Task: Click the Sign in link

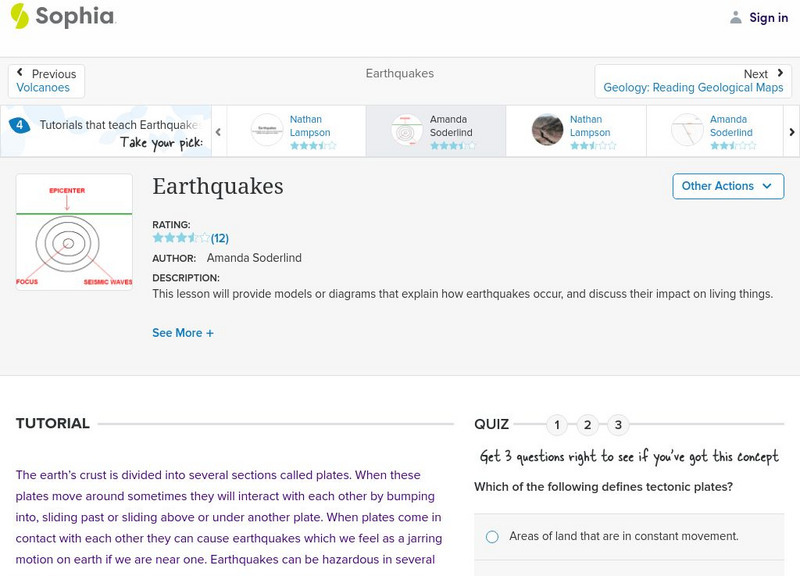Action: pos(766,17)
